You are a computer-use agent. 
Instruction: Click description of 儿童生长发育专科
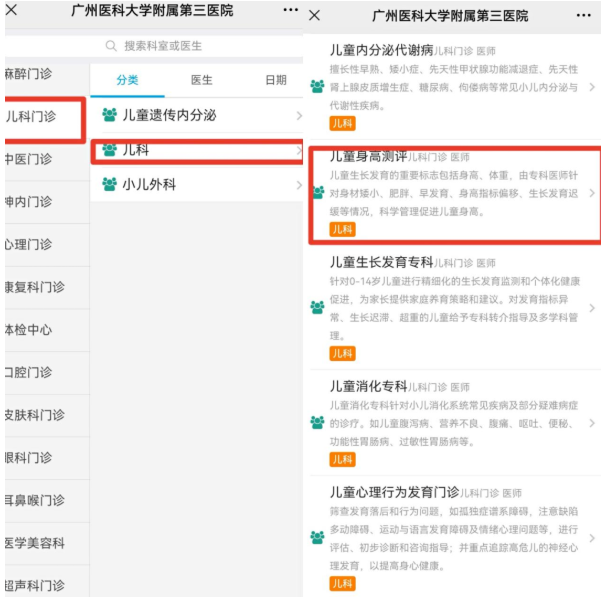[455, 309]
